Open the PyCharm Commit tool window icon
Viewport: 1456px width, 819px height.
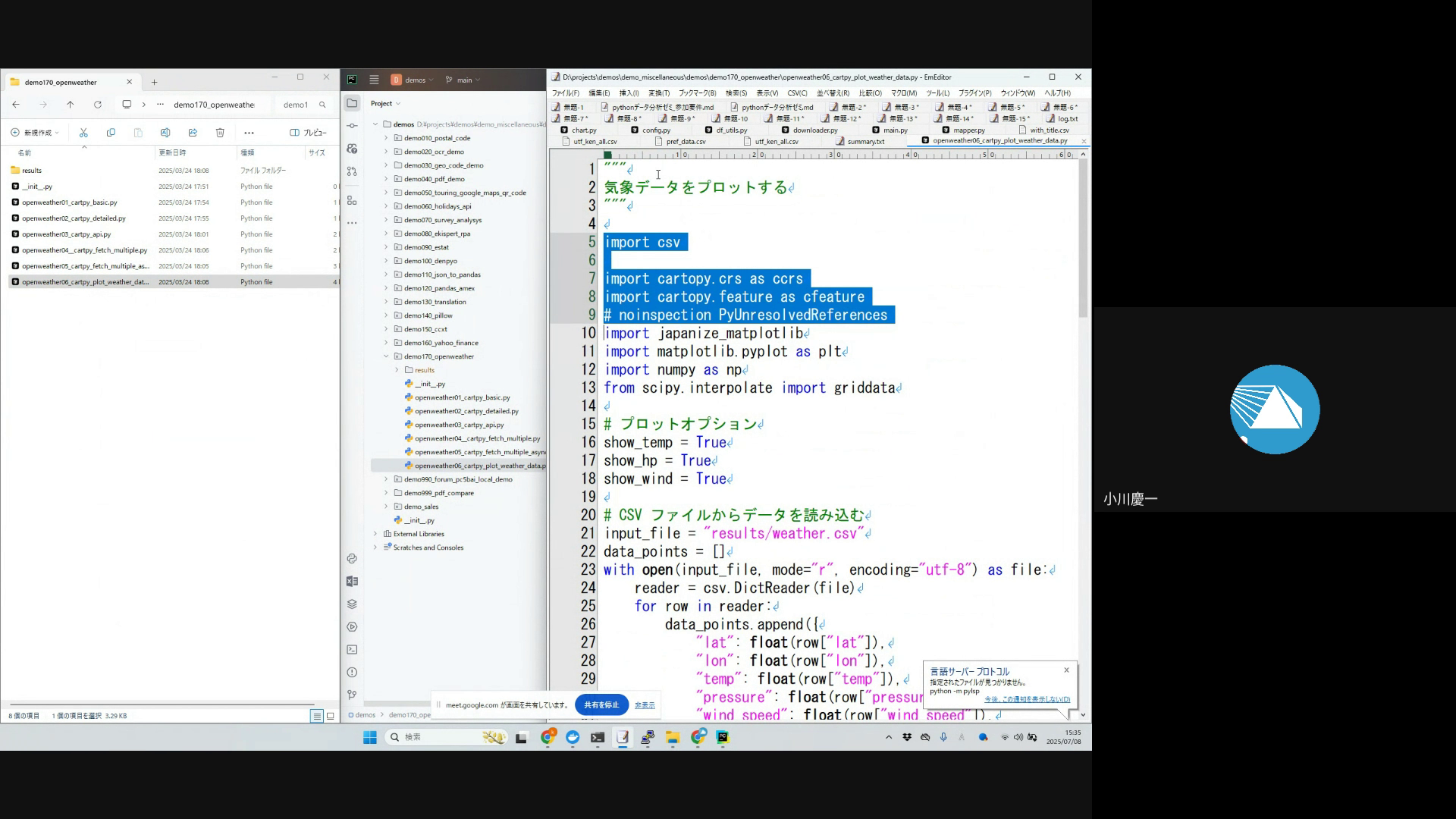(x=352, y=126)
